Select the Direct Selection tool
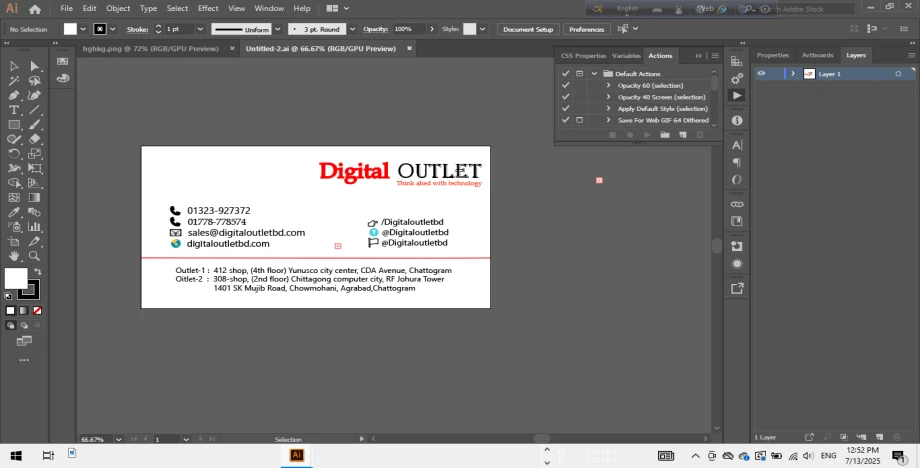Viewport: 920px width, 468px height. click(x=34, y=66)
